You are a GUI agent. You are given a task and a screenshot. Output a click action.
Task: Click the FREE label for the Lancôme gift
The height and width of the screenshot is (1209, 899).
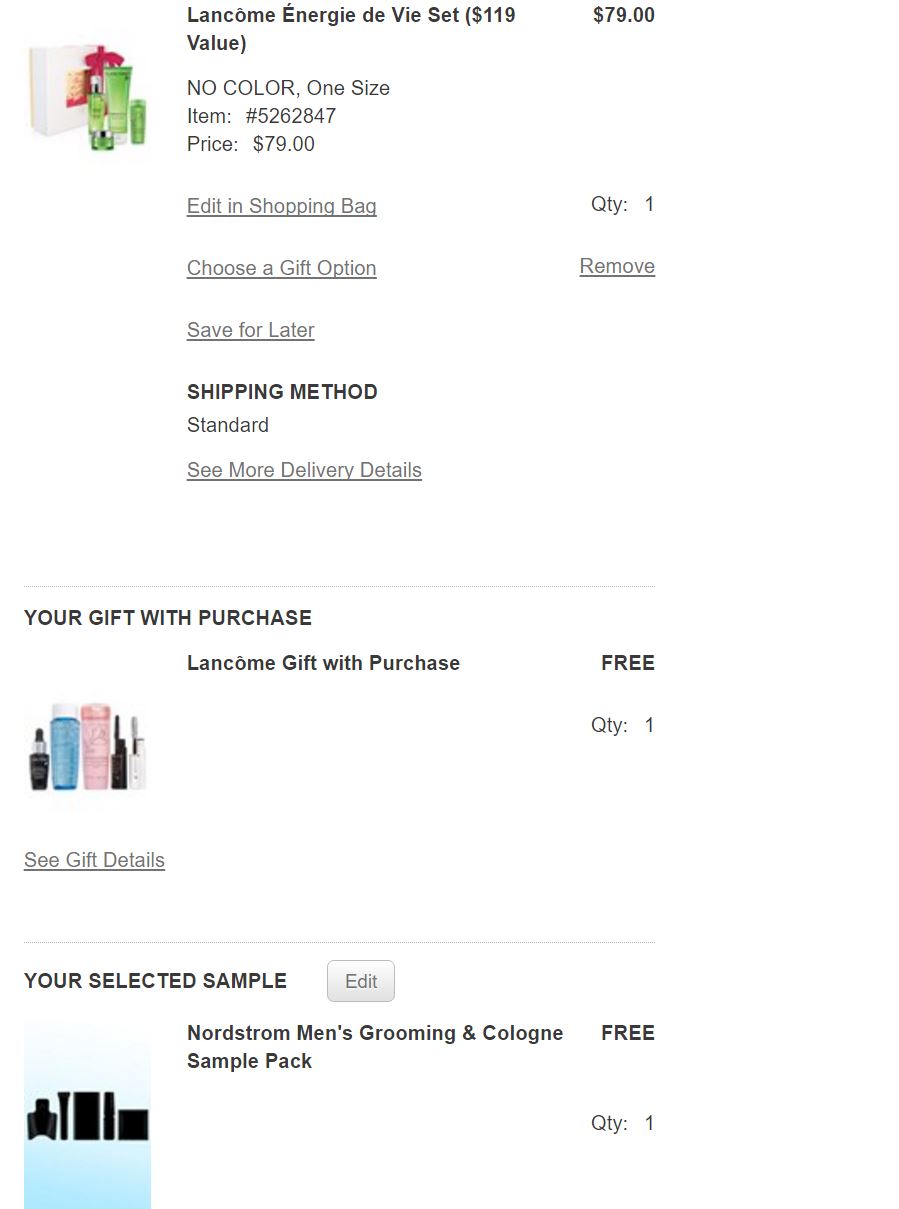pyautogui.click(x=627, y=663)
